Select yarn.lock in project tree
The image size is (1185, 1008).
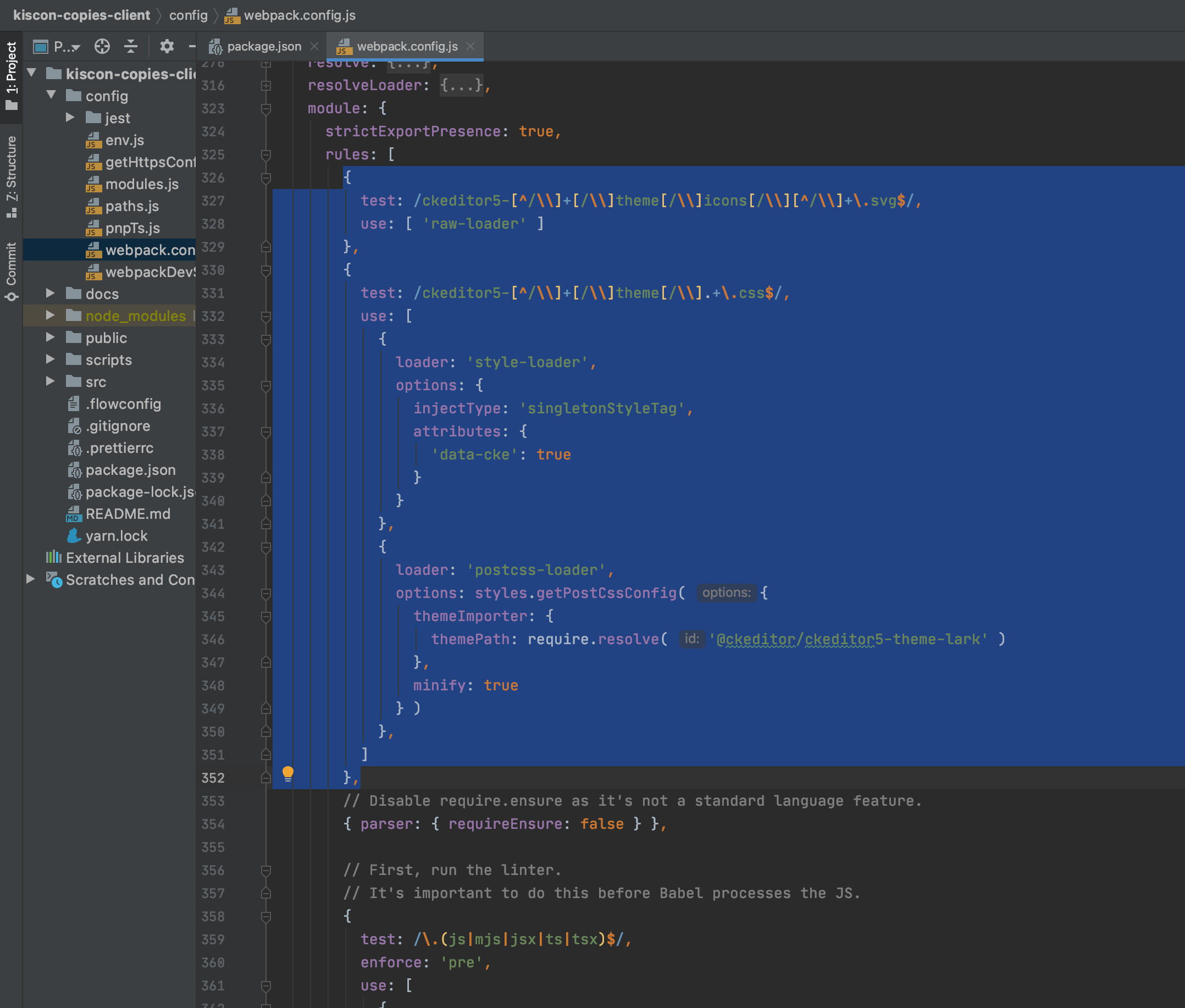116,536
